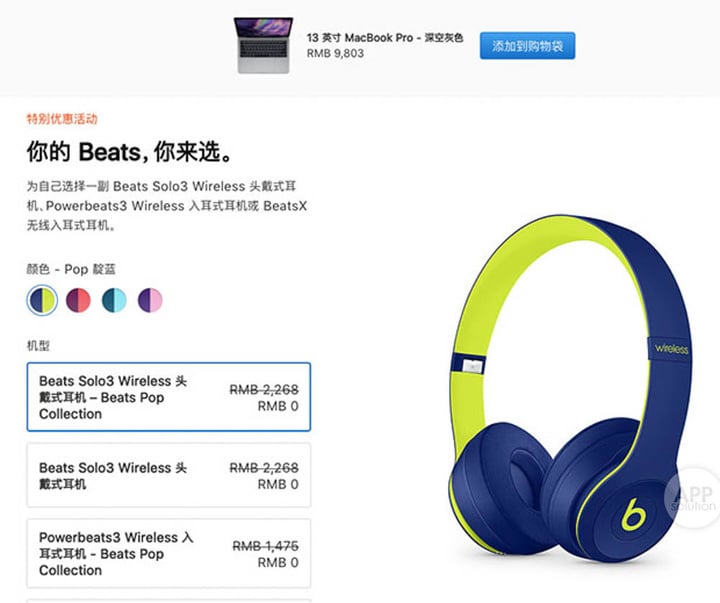Viewport: 720px width, 603px height.
Task: Click the APP solution watermark badge
Action: (x=692, y=497)
